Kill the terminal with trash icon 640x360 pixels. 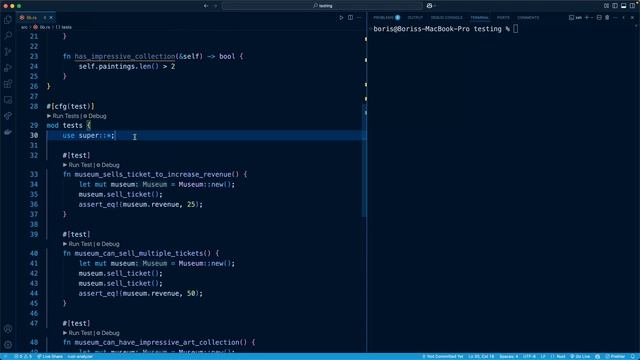tap(607, 18)
